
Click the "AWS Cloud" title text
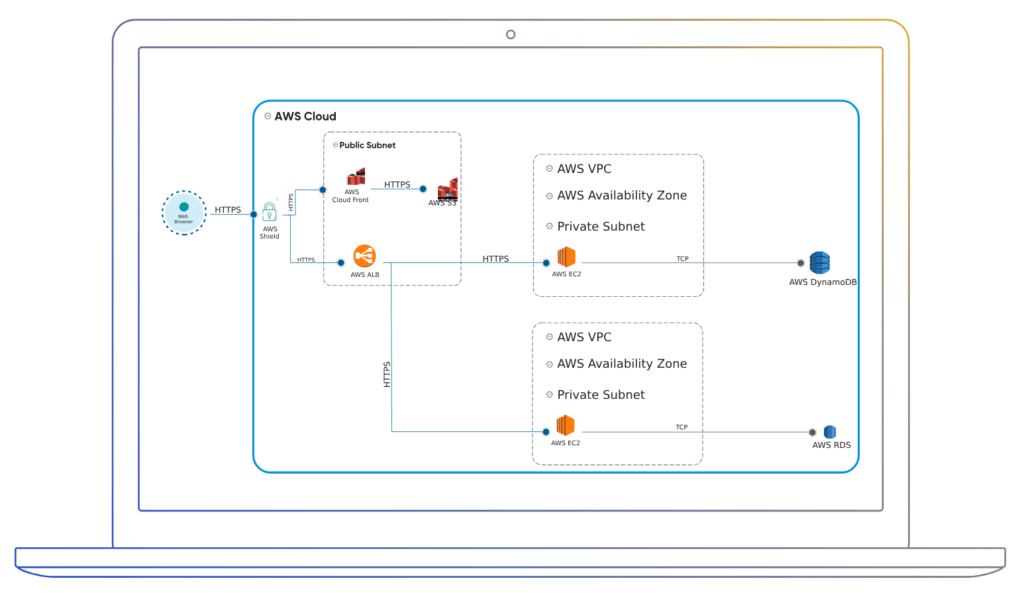coord(306,116)
